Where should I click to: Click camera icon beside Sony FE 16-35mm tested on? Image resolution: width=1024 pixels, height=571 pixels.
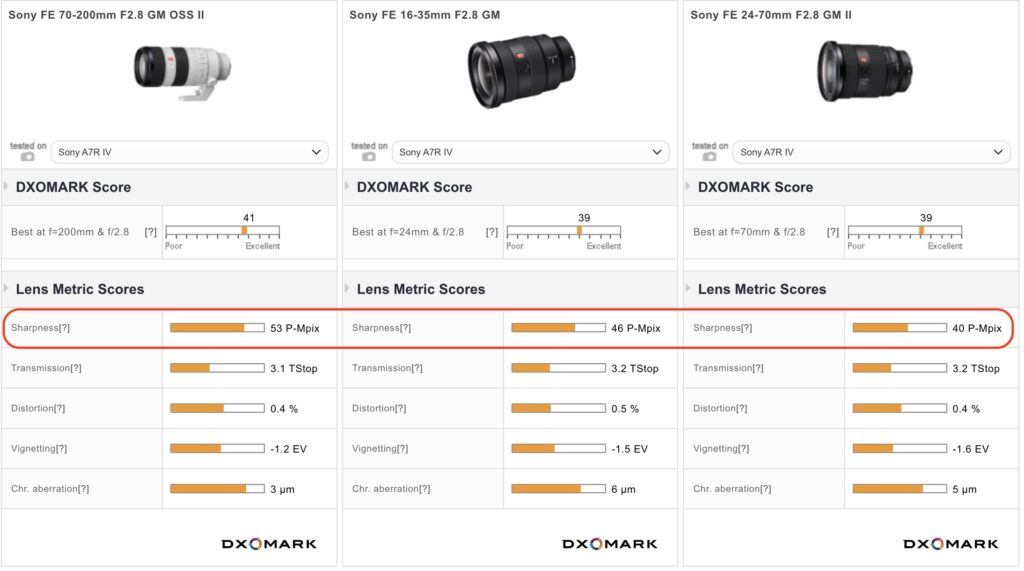(x=369, y=157)
